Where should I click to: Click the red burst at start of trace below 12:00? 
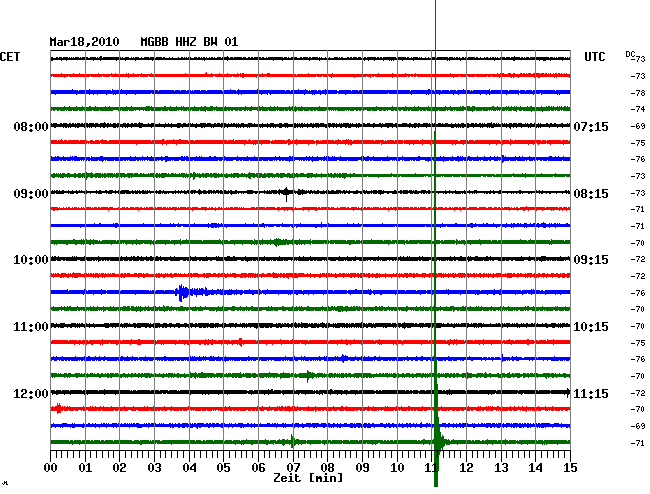(x=58, y=409)
